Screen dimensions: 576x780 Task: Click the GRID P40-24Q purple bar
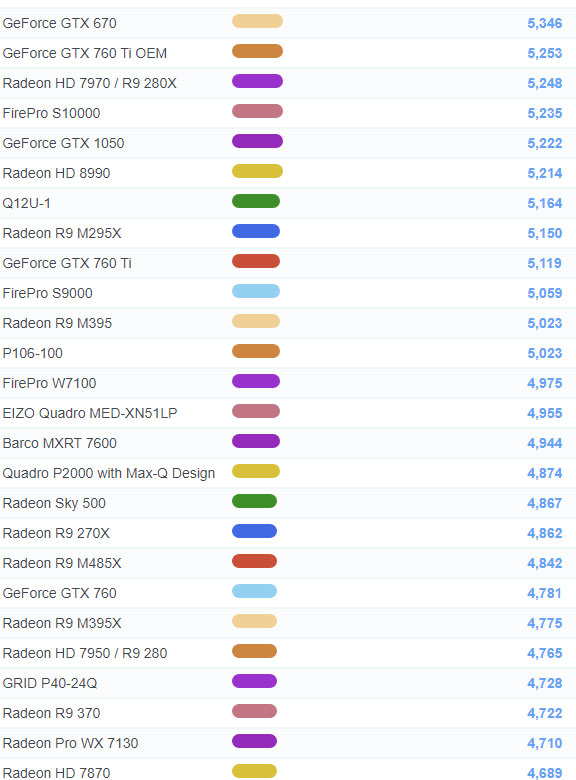[x=254, y=682]
